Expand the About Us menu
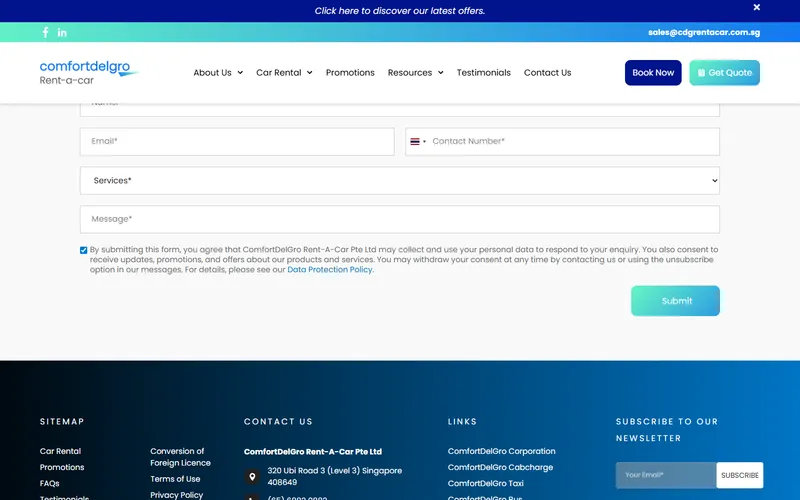Viewport: 800px width, 500px height. point(218,73)
